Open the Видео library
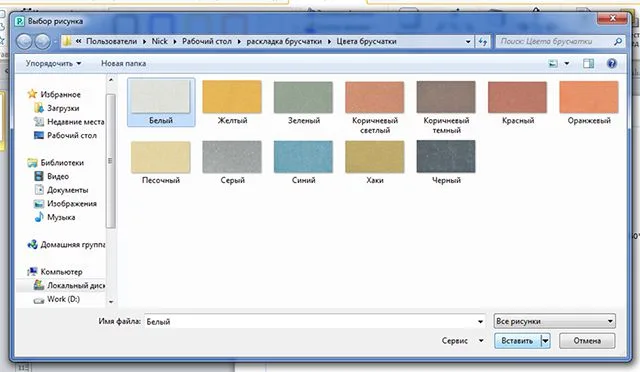This screenshot has width=640, height=372. click(51, 176)
